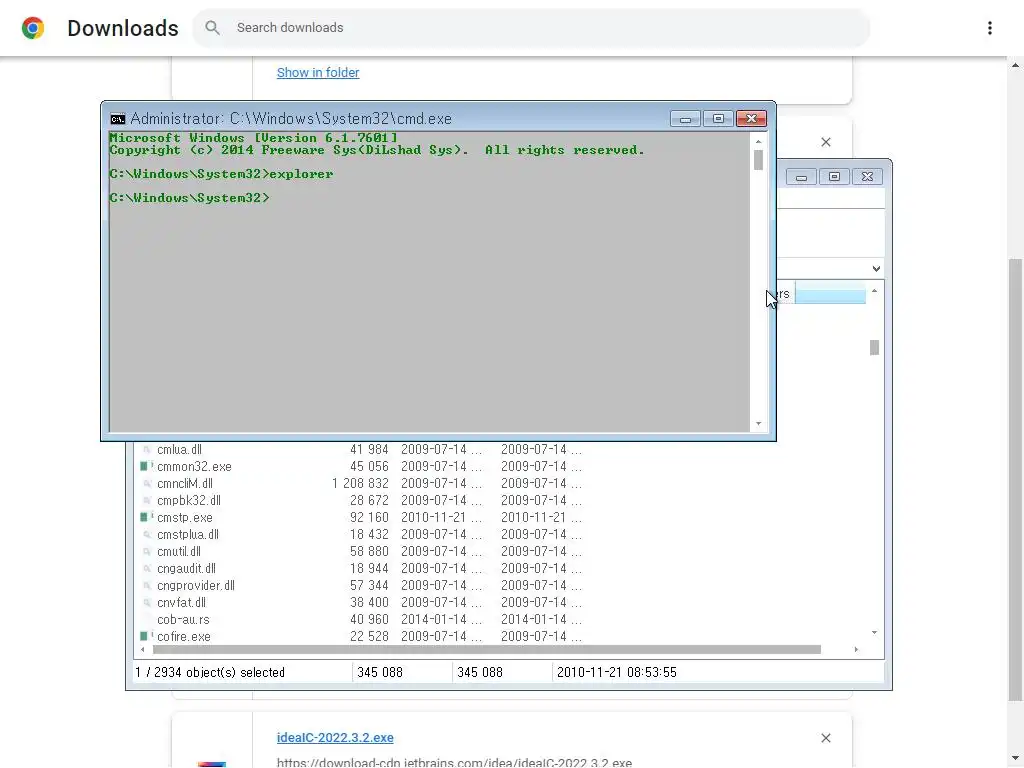Open the Show in folder link
This screenshot has width=1024, height=768.
pos(318,72)
